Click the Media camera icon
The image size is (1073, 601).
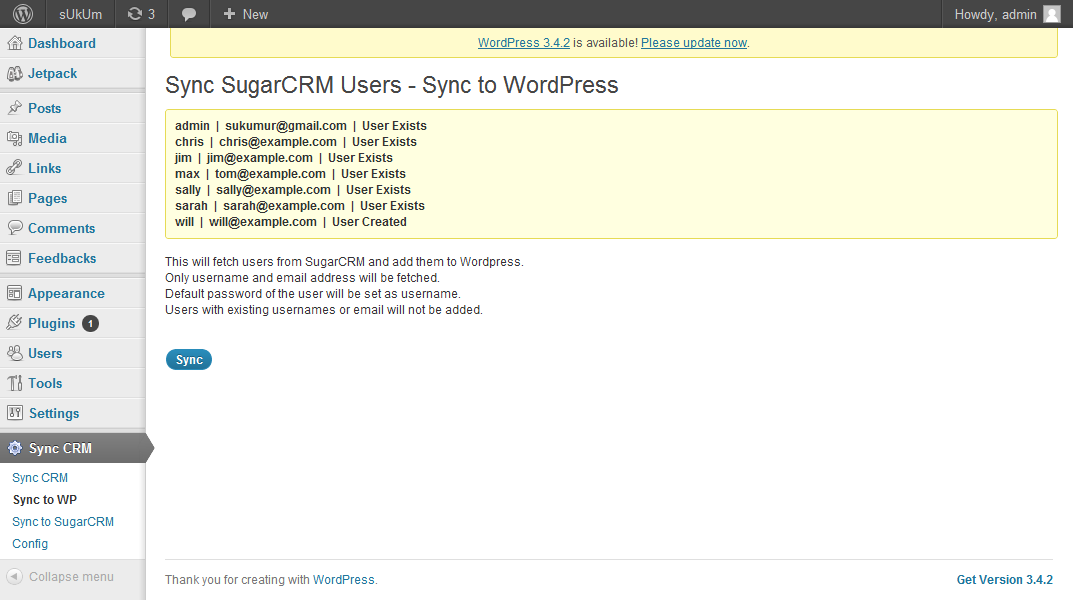14,138
